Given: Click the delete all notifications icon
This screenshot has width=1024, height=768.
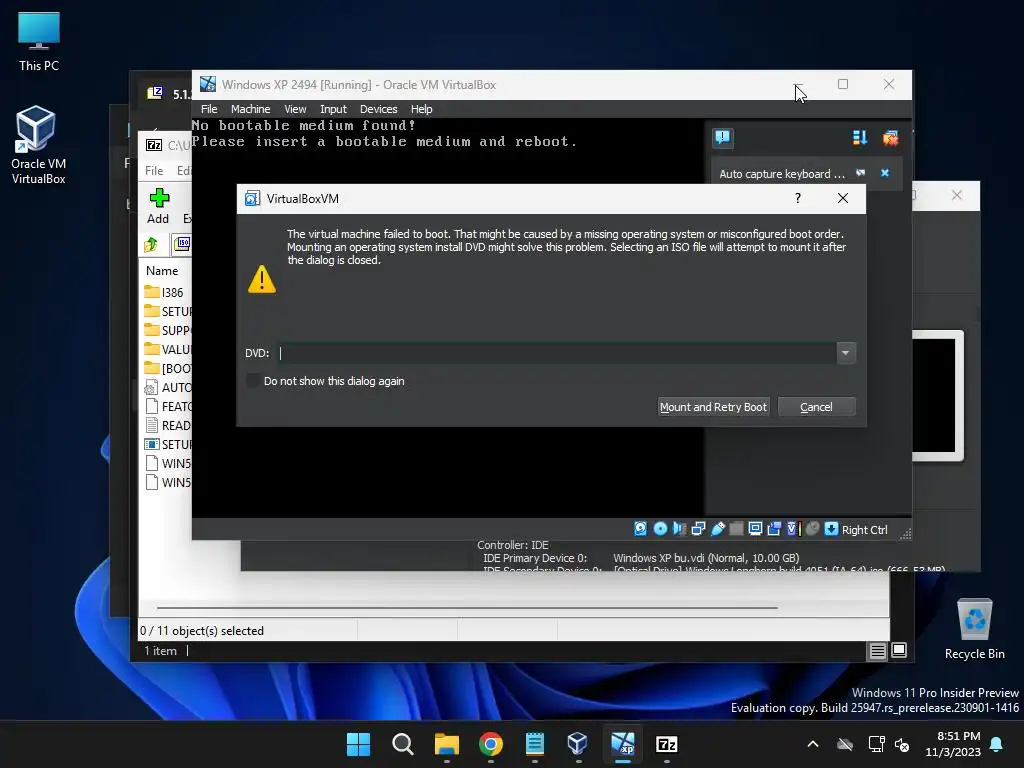Looking at the screenshot, I should pos(890,138).
